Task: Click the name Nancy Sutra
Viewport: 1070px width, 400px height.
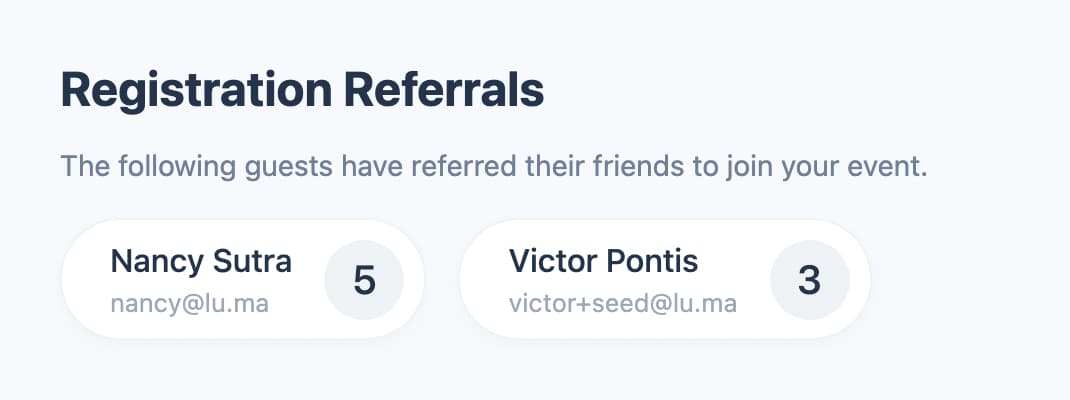Action: (x=201, y=262)
